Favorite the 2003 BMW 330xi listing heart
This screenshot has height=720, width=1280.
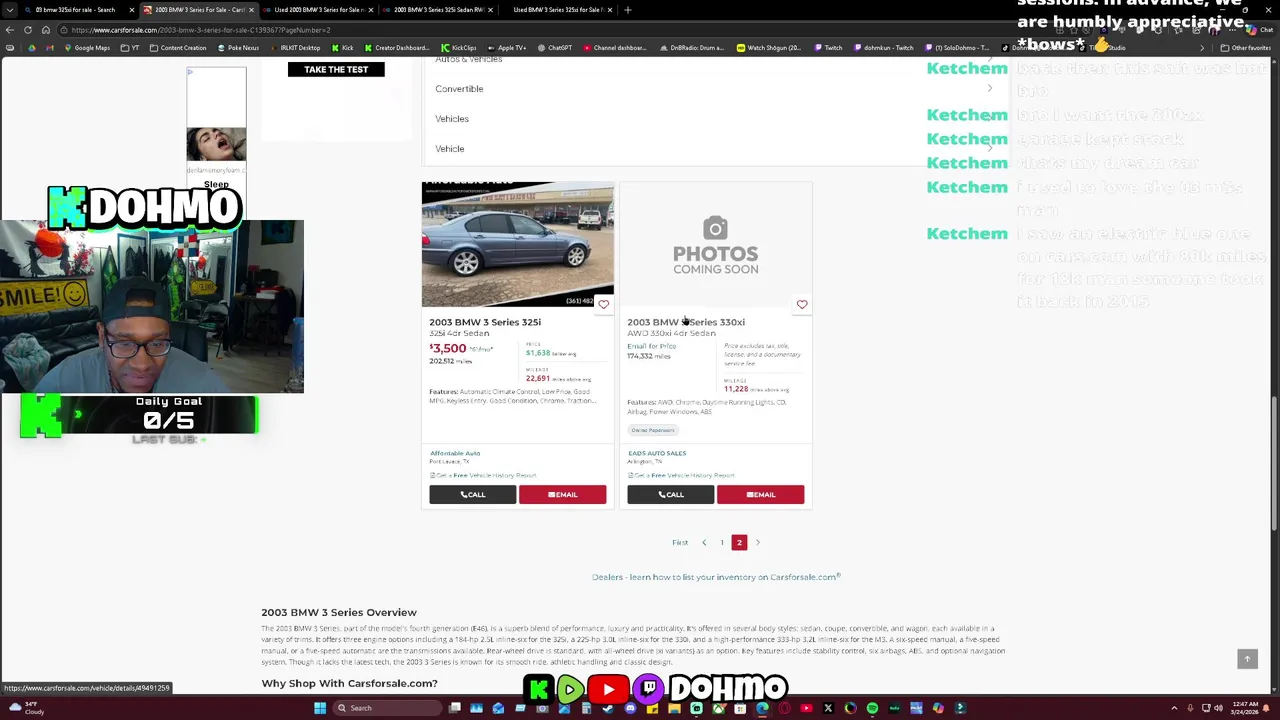(x=801, y=304)
